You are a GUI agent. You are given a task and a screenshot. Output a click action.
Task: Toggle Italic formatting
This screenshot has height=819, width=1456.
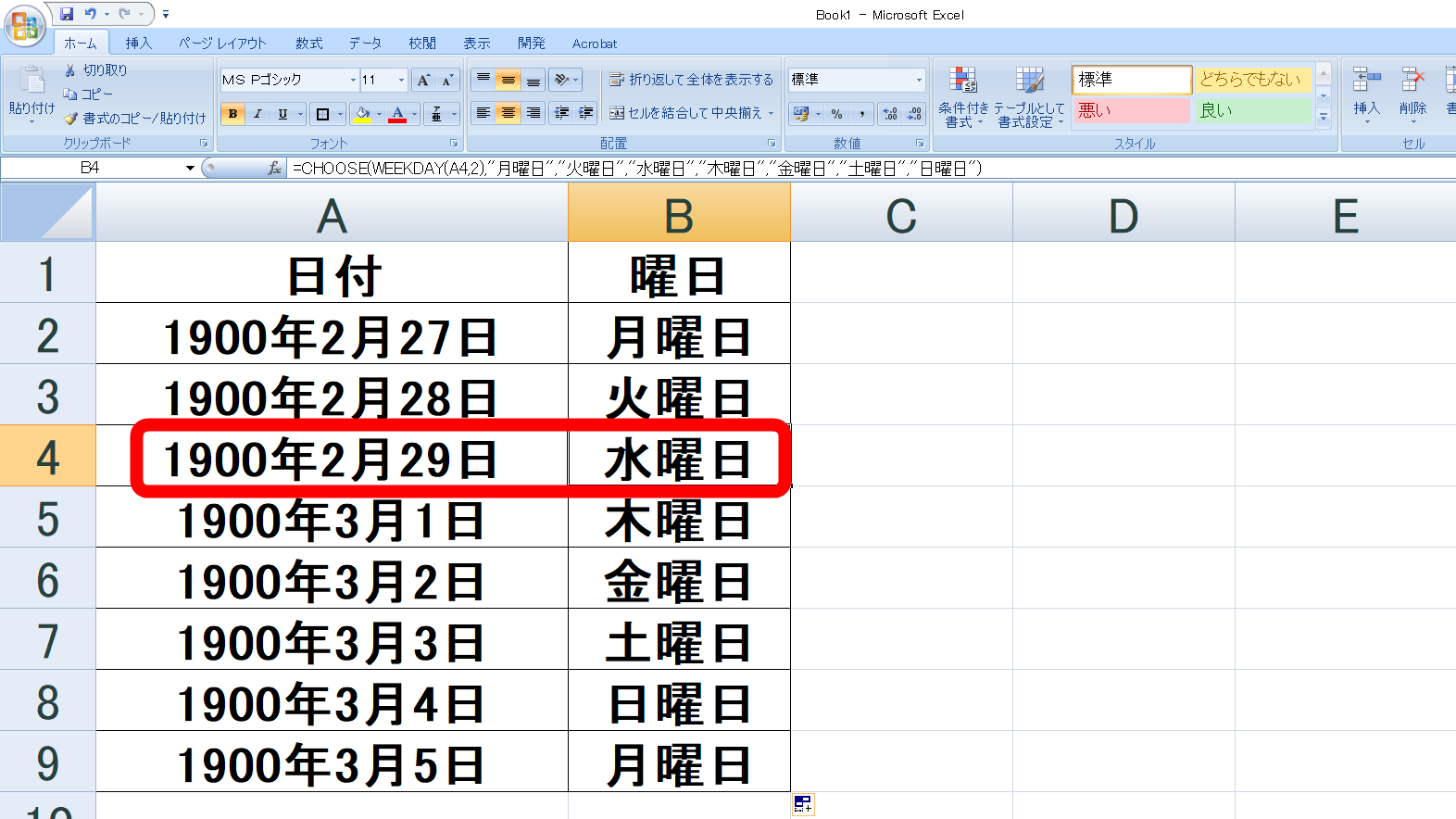[257, 114]
